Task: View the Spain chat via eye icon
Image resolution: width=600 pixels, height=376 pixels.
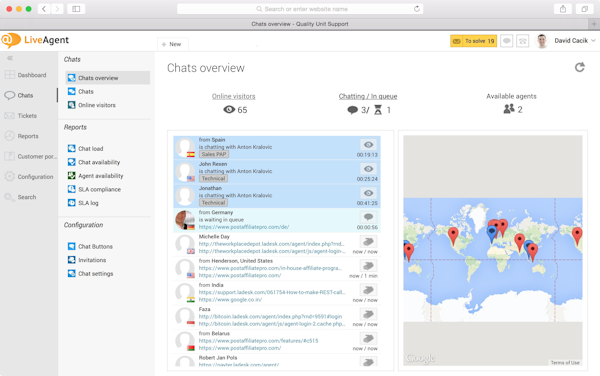Action: pos(368,145)
